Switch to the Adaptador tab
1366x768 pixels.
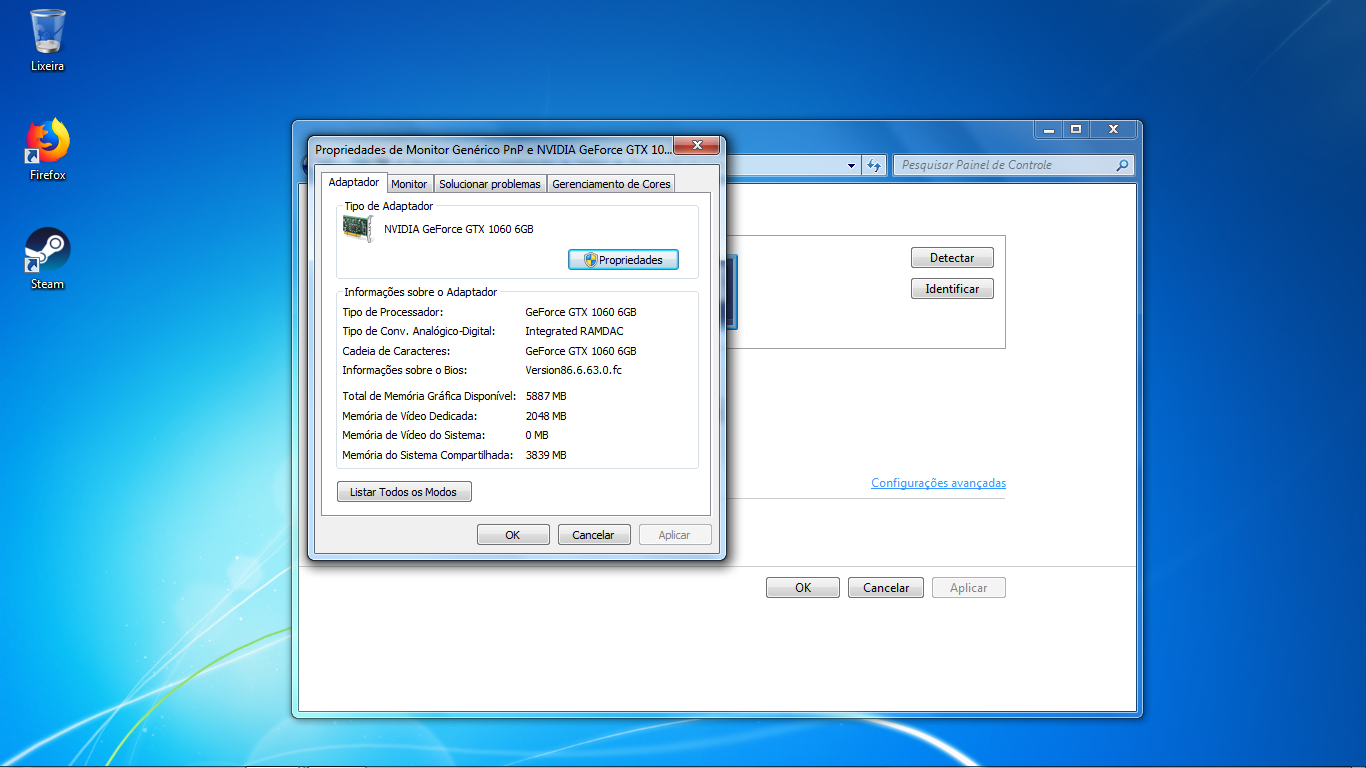[x=354, y=182]
